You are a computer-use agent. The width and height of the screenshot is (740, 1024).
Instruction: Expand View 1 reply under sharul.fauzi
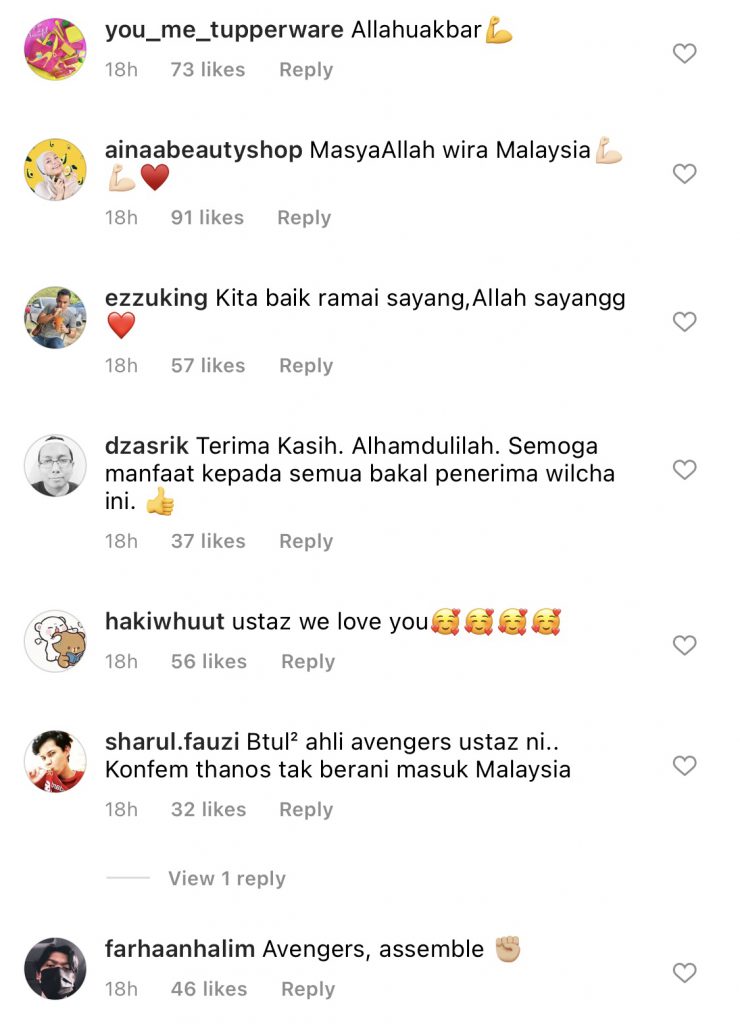point(227,878)
